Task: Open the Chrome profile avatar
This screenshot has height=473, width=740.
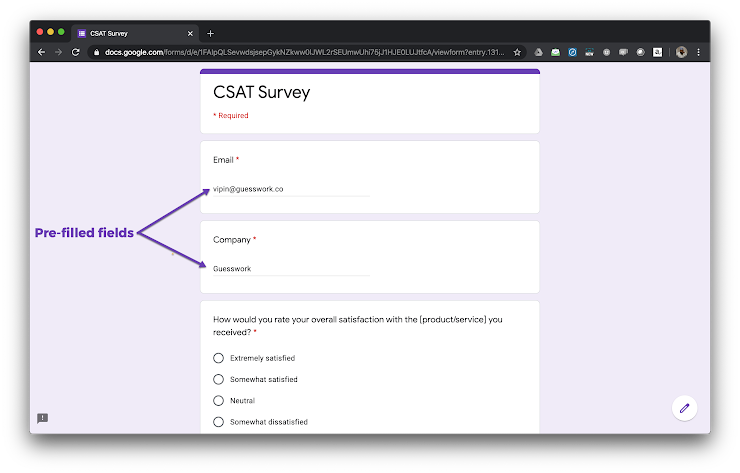Action: [x=681, y=52]
